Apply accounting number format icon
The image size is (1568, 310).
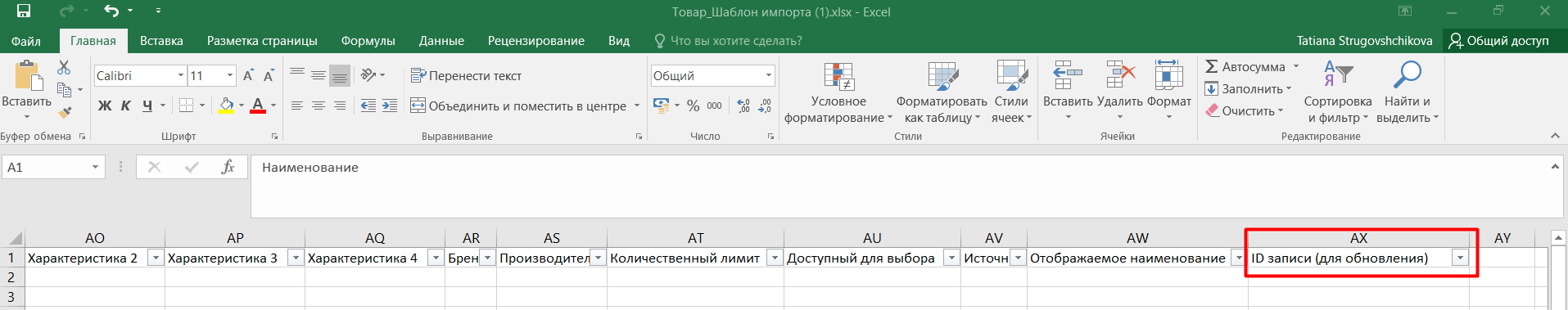point(662,106)
